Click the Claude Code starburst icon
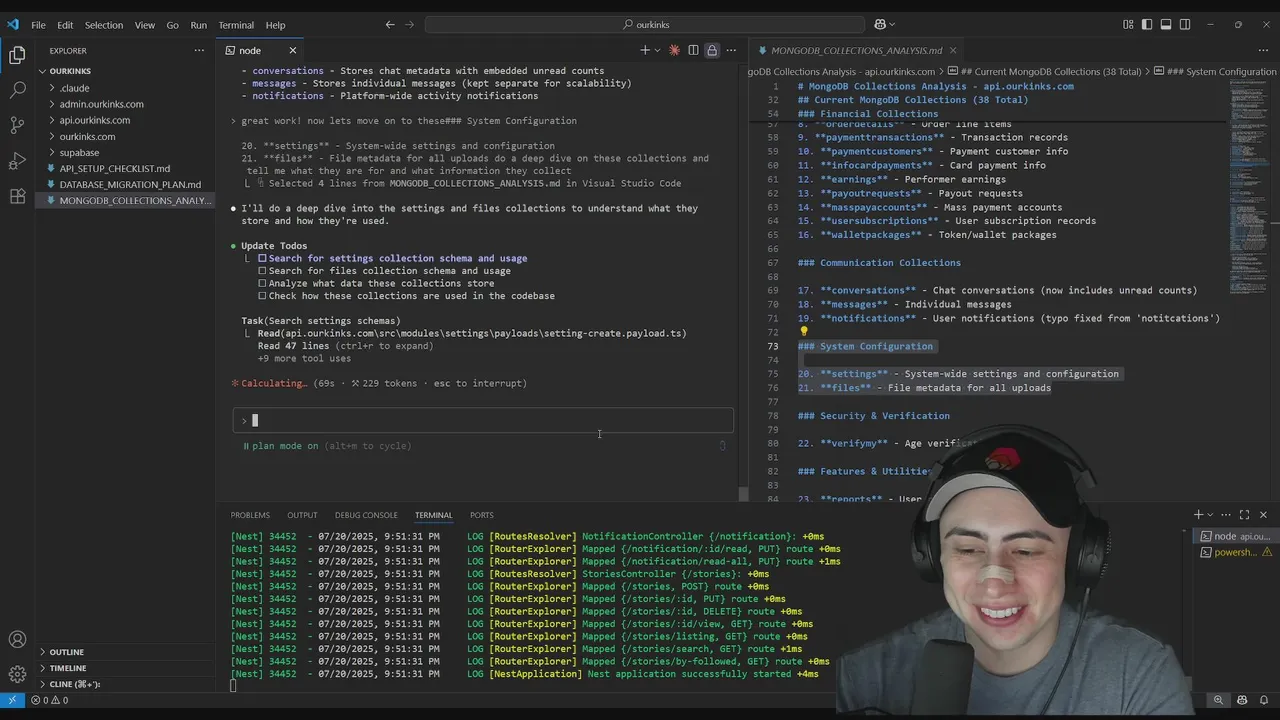1280x720 pixels. pos(675,50)
